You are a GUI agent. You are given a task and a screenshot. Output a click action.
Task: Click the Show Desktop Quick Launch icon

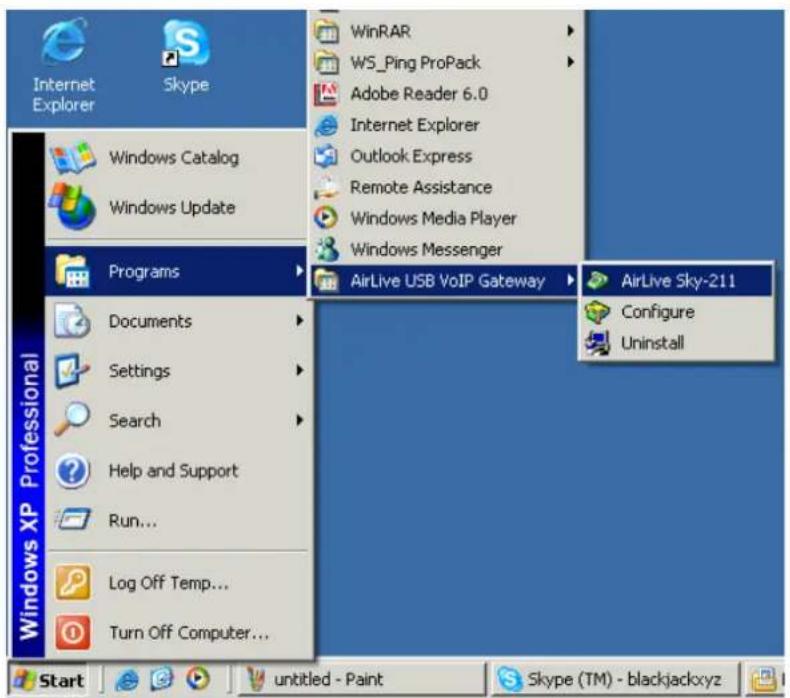coord(162,680)
